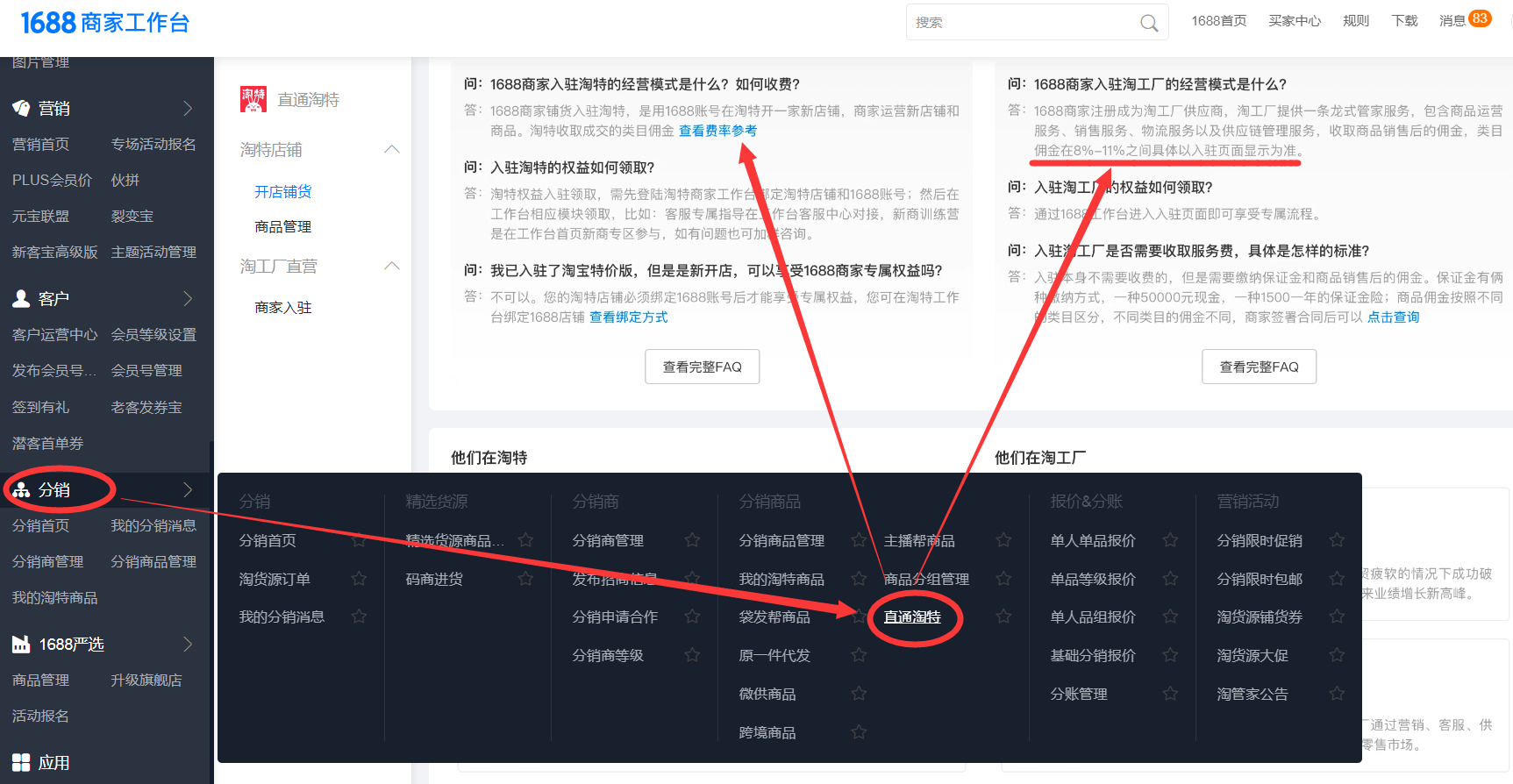Open 淘货源大促 menu item
The image size is (1513, 784).
[x=1253, y=655]
